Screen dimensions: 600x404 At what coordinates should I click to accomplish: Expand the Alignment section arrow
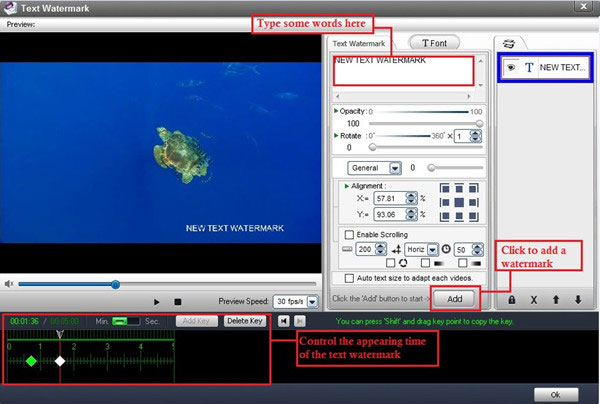[x=347, y=186]
